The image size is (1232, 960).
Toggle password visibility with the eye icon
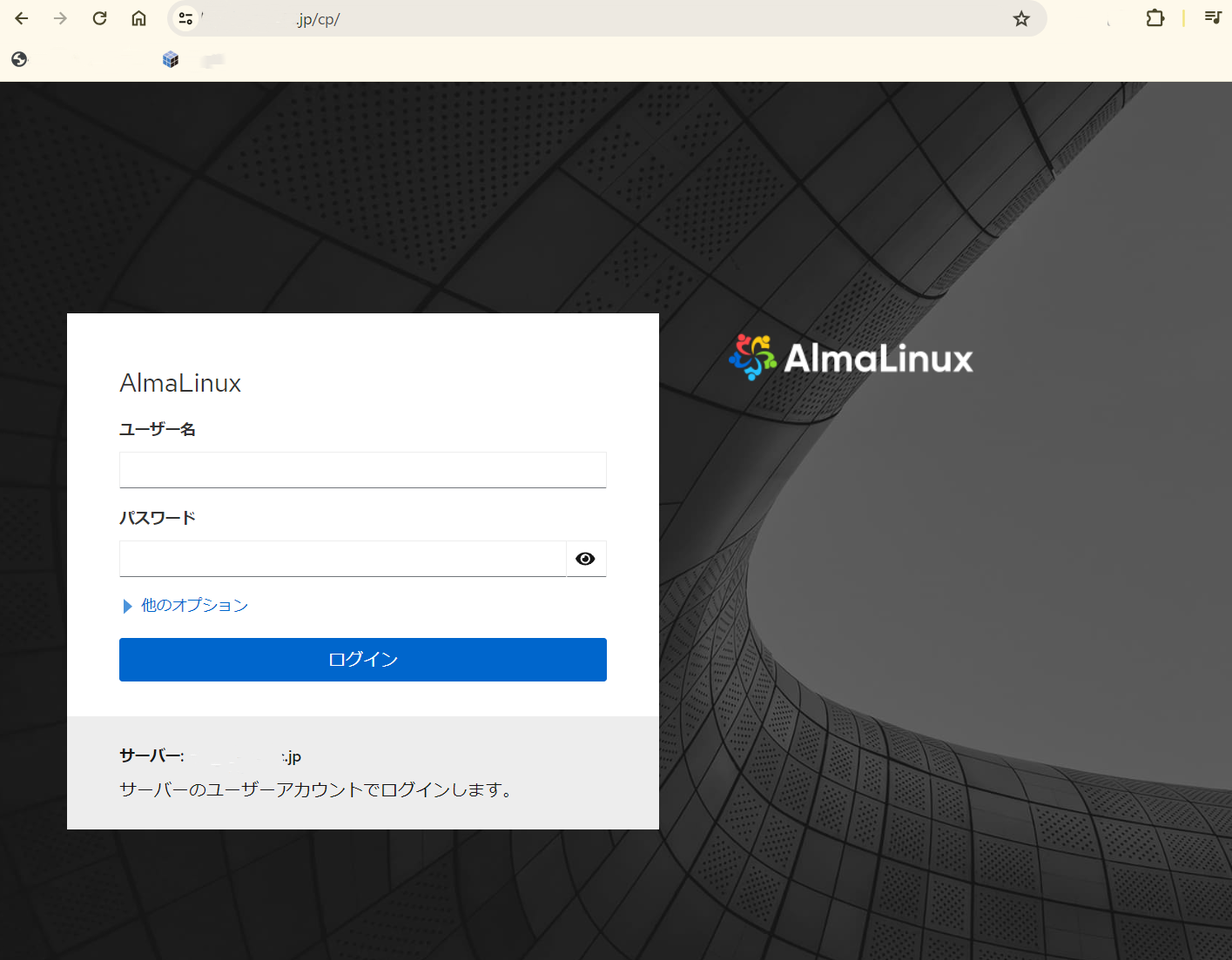(585, 559)
